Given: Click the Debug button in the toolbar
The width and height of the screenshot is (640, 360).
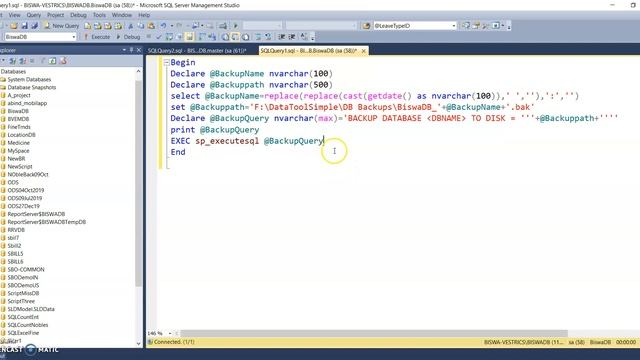Looking at the screenshot, I should point(128,37).
